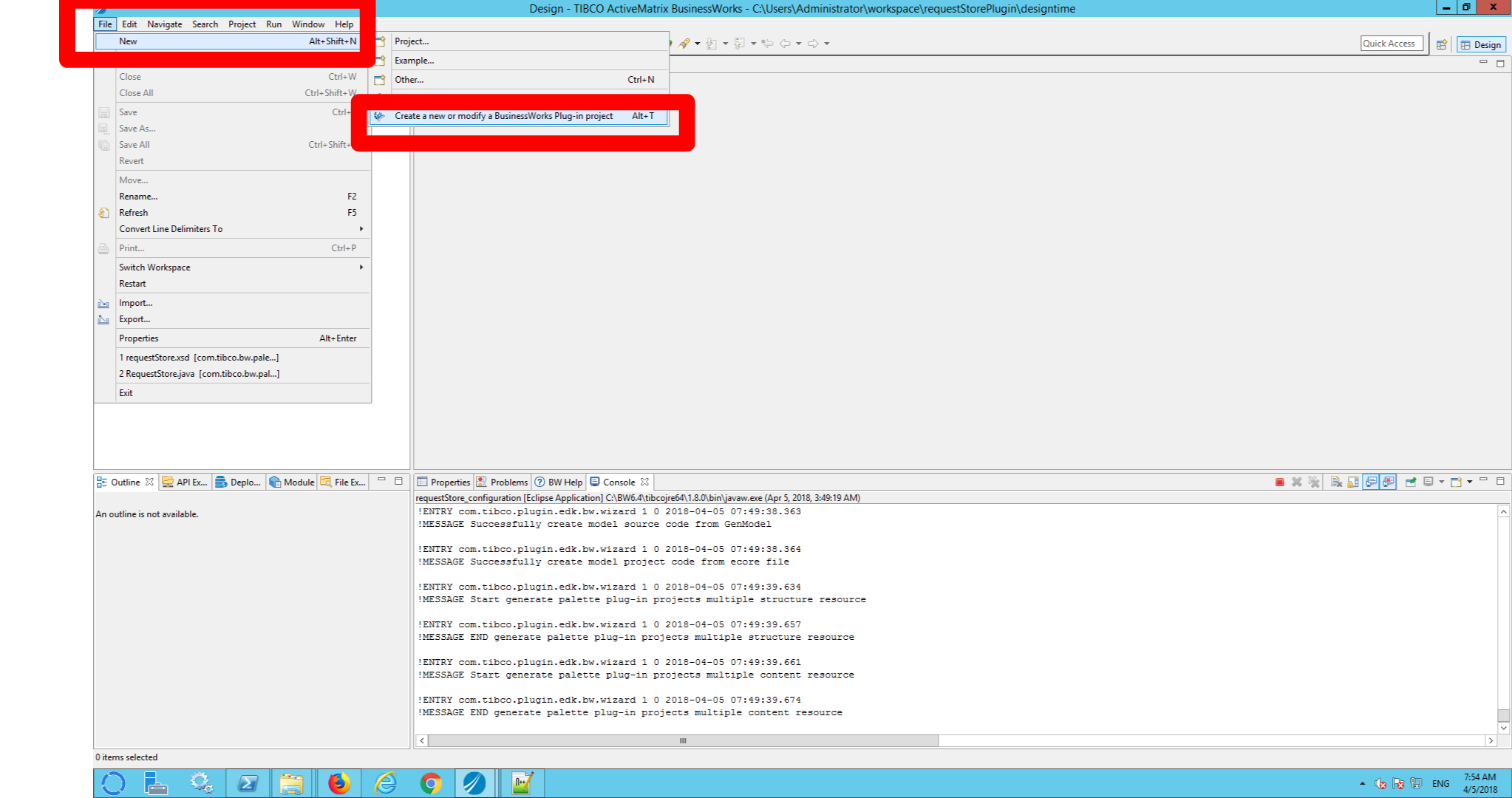Toggle show console when standard error changes
Viewport: 1512px width, 798px height.
(x=1389, y=482)
